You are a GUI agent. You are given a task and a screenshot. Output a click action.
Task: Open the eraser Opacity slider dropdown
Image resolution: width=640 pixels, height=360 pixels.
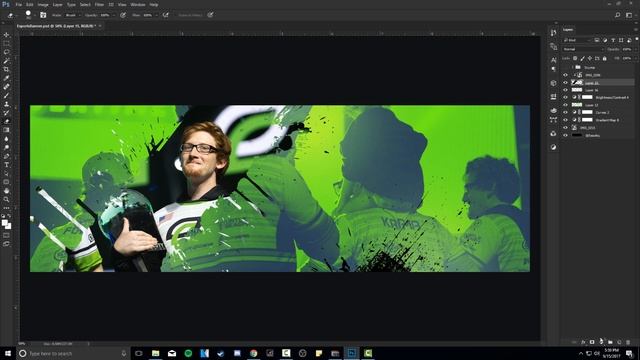click(113, 15)
